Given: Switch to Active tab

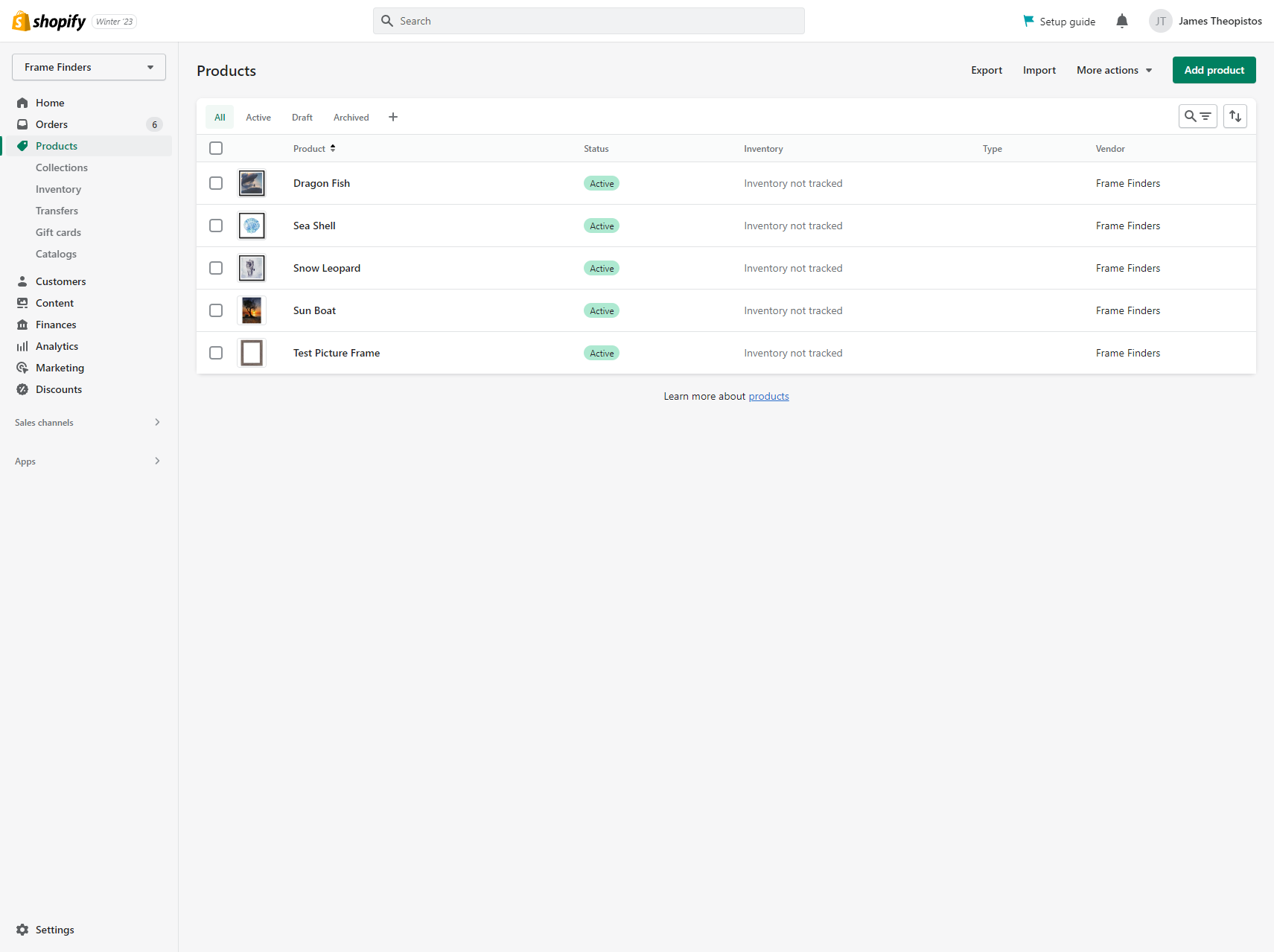Looking at the screenshot, I should coord(258,117).
